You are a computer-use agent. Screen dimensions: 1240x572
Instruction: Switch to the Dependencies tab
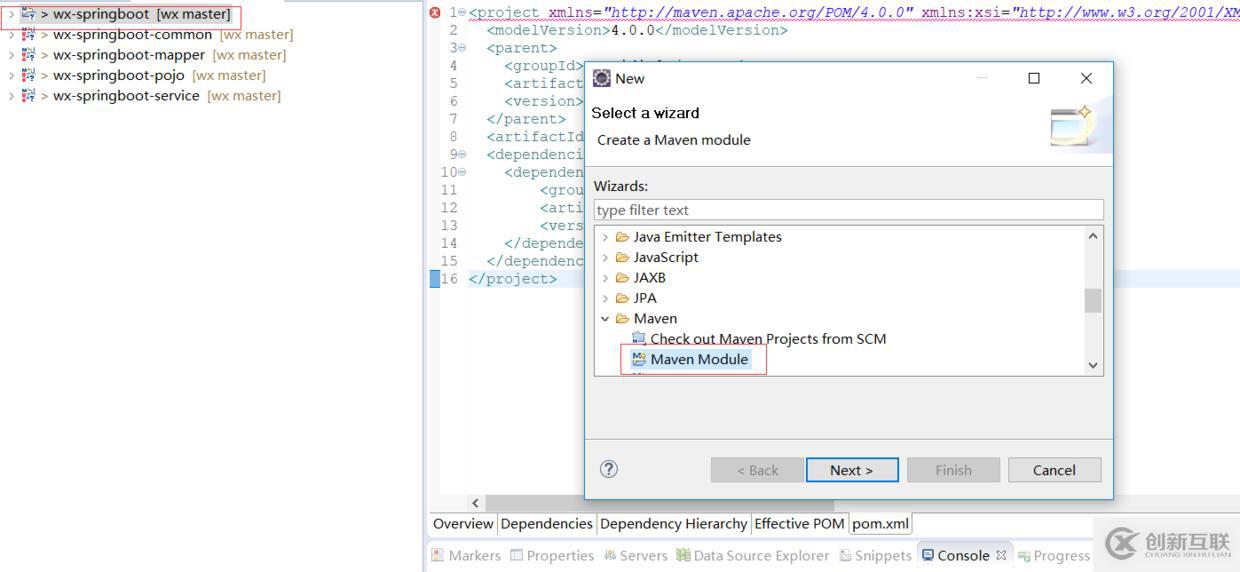[546, 524]
